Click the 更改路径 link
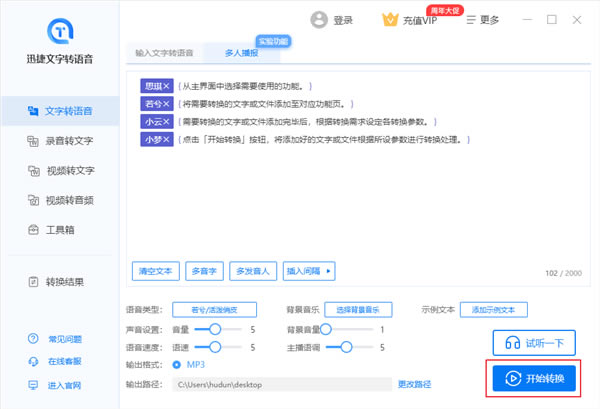Viewport: 600px width, 409px height. [x=414, y=384]
